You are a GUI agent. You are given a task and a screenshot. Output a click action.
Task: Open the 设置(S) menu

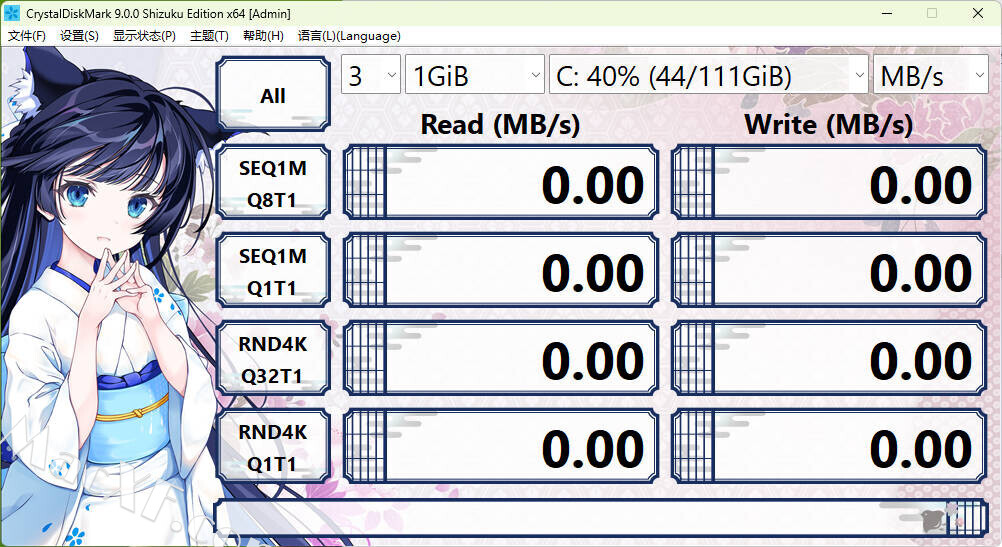click(79, 36)
